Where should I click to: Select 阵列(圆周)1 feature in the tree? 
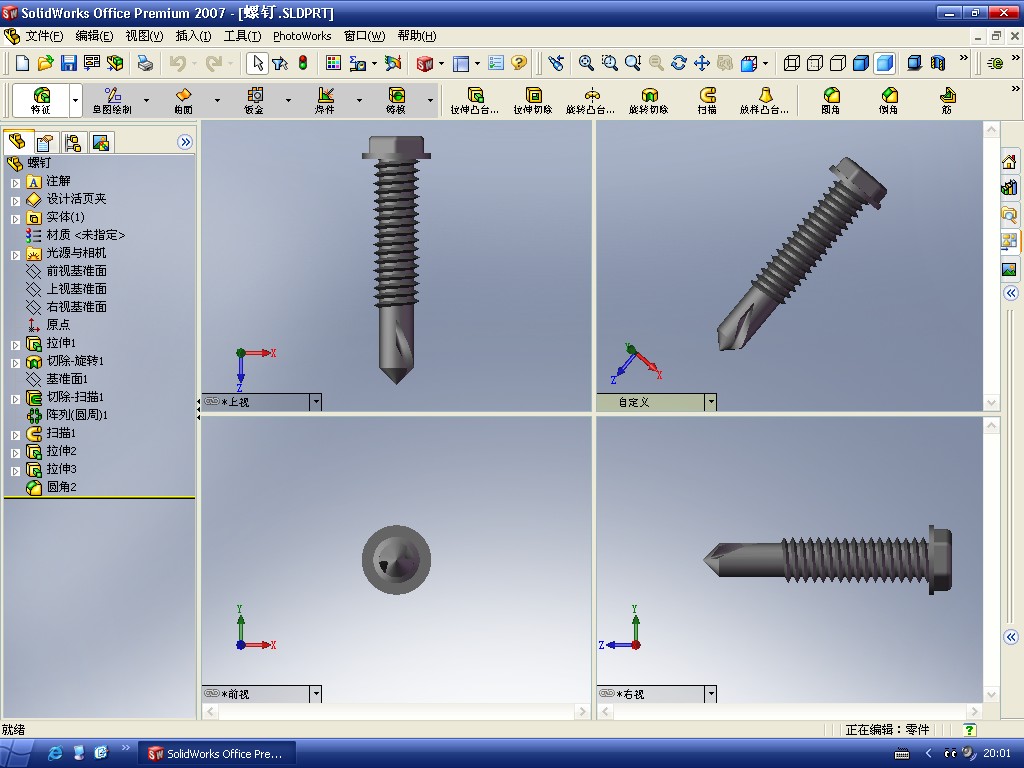[x=77, y=415]
